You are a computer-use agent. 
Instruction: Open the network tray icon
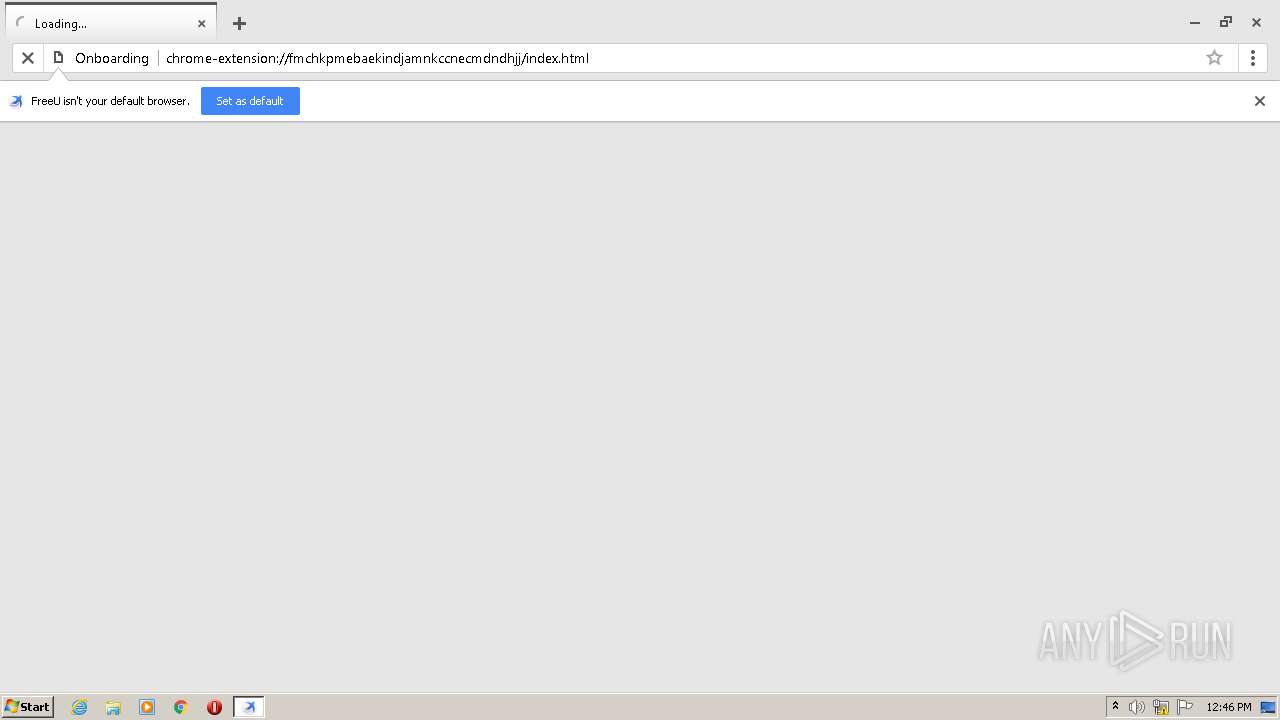1161,707
